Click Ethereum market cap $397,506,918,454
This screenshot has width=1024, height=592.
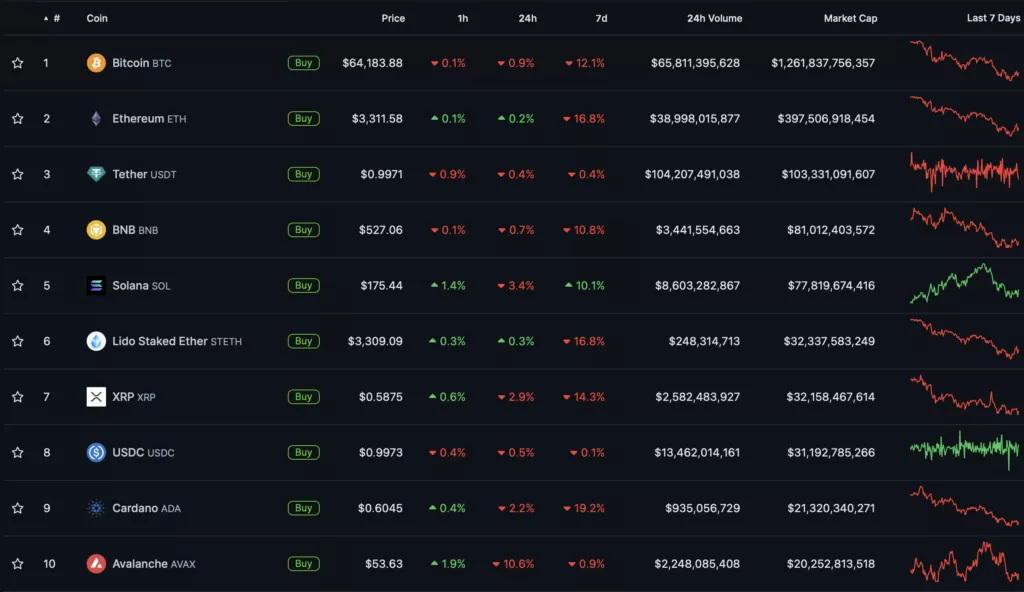pyautogui.click(x=826, y=118)
